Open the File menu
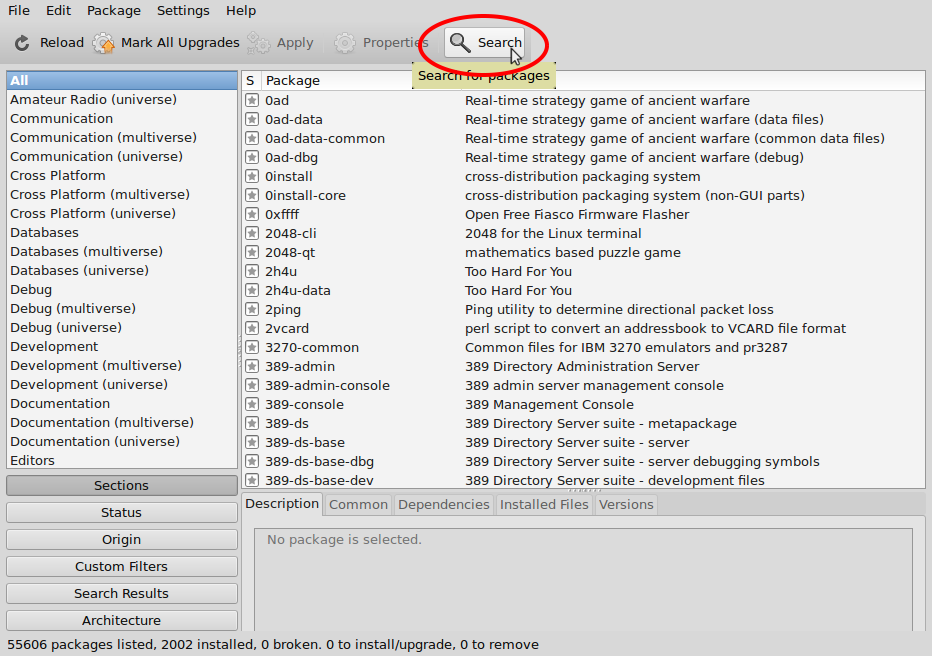 18,11
